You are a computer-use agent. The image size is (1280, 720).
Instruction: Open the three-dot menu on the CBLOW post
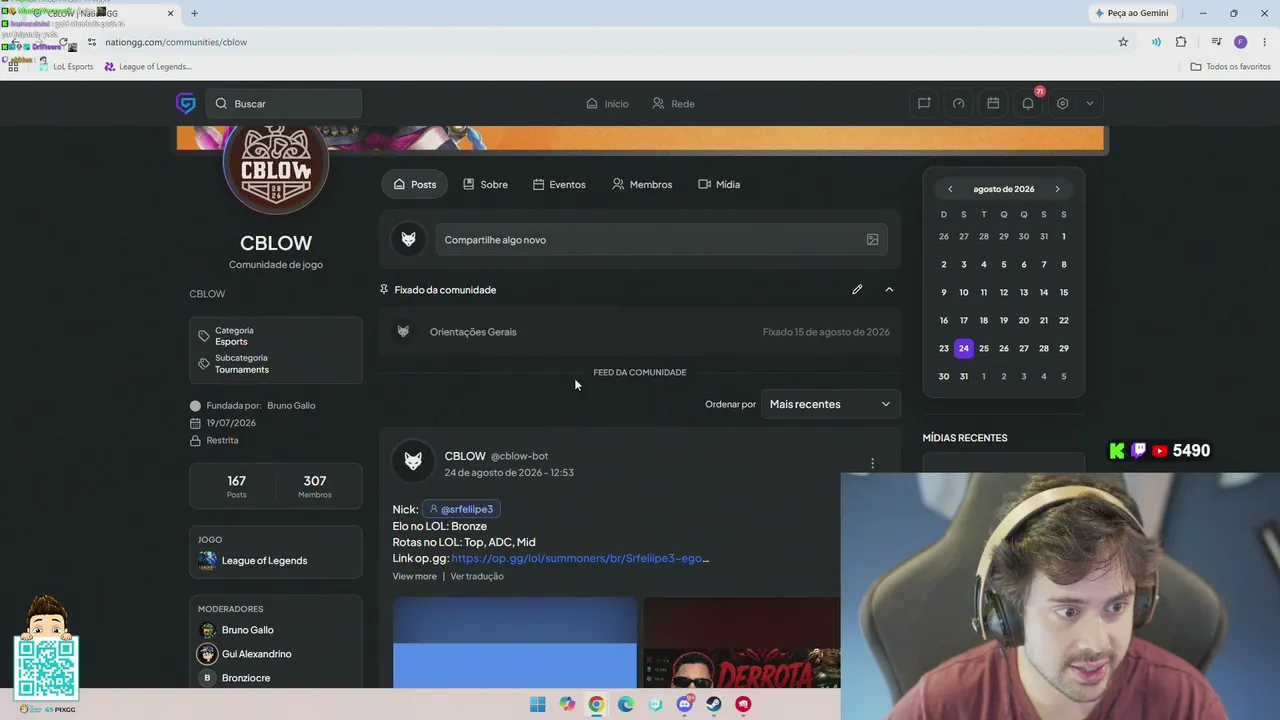click(872, 463)
